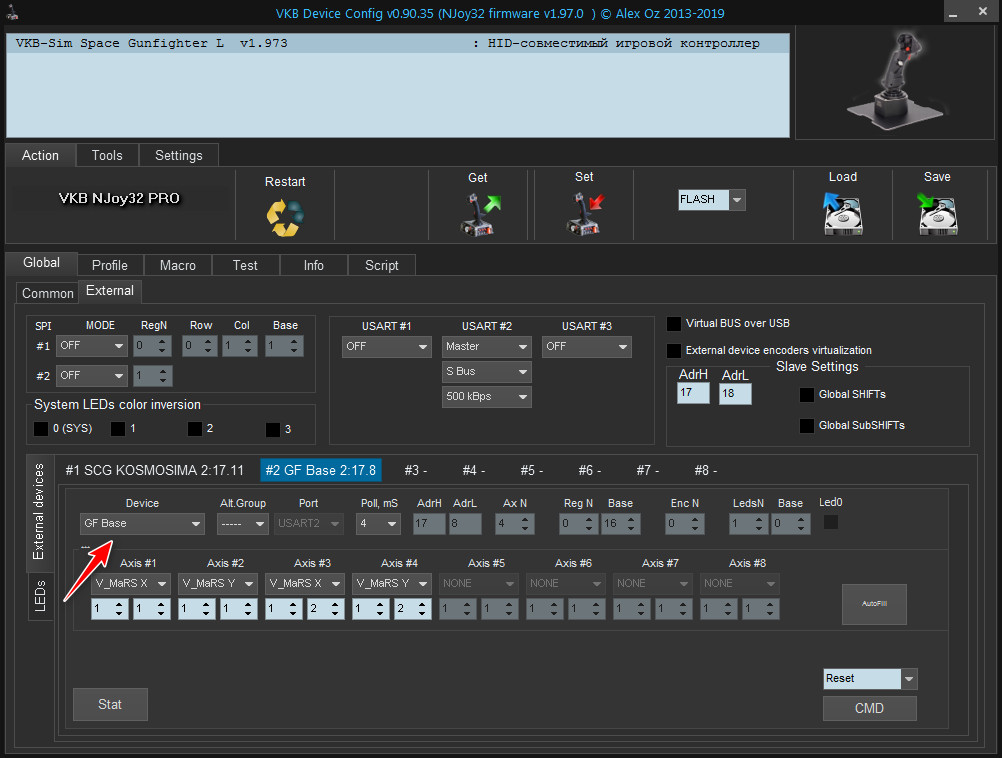1002x758 pixels.
Task: Open the Reset command dropdown
Action: [870, 679]
